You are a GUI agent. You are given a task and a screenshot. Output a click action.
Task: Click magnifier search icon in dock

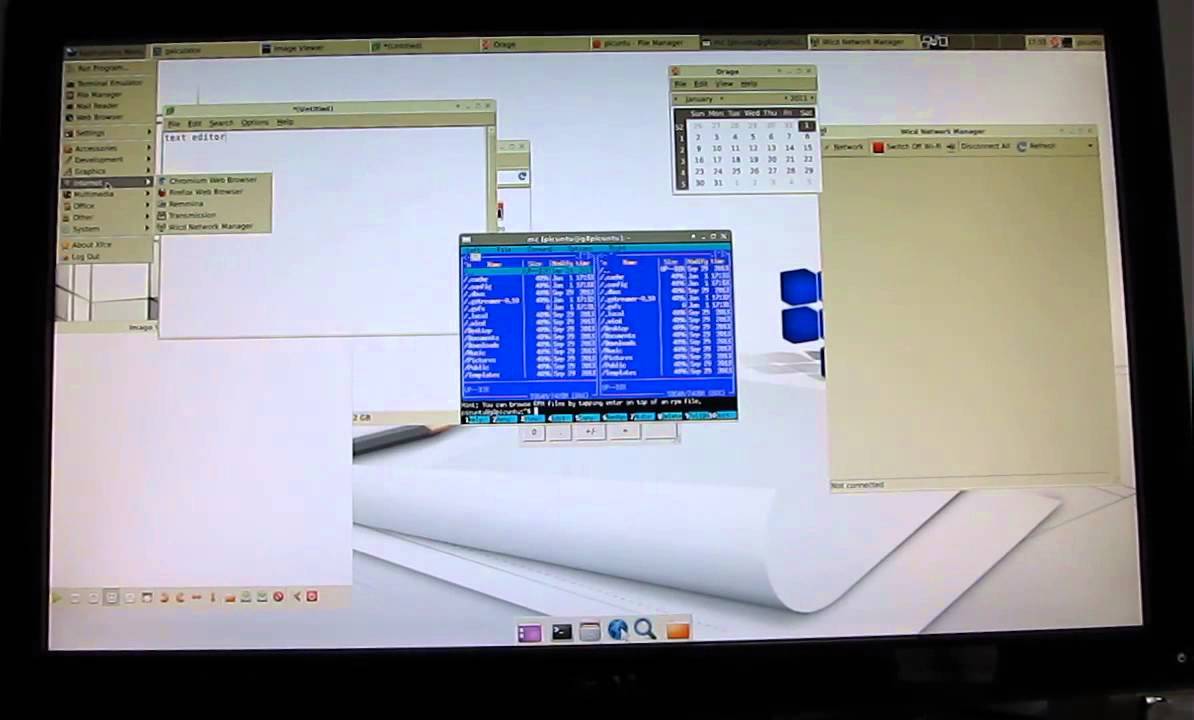646,629
